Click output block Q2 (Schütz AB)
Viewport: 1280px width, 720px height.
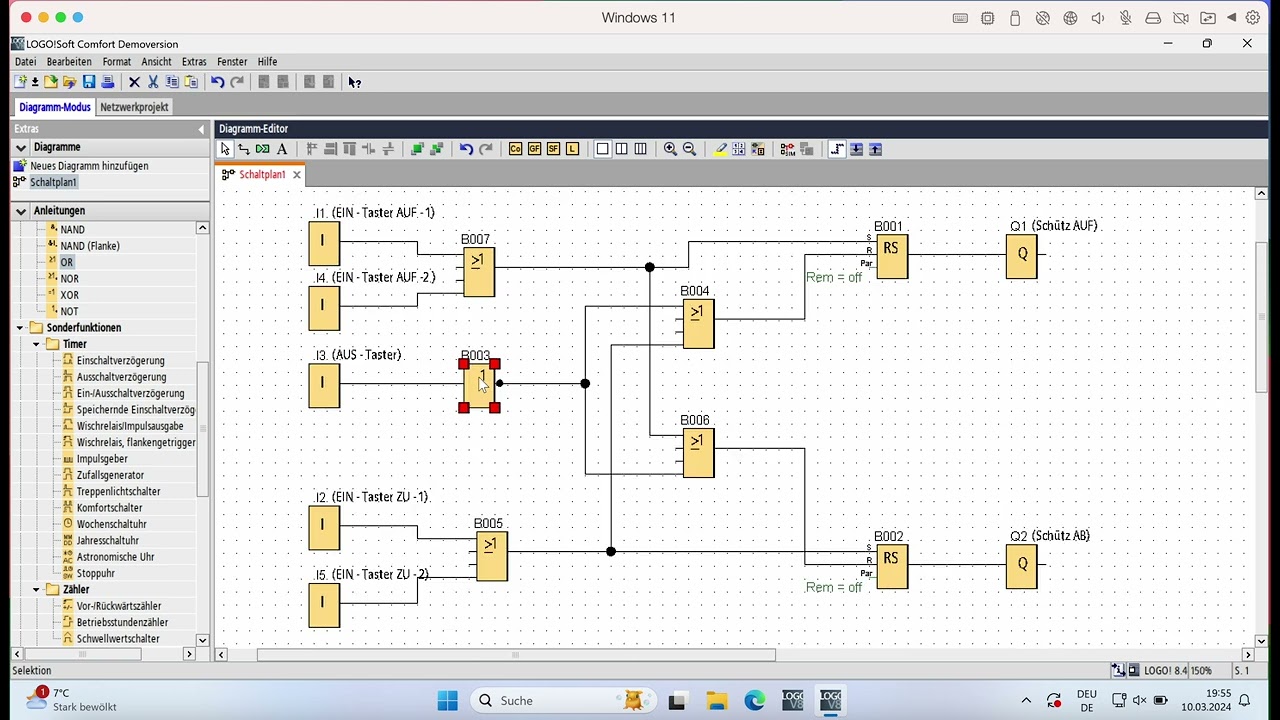[x=1021, y=566]
